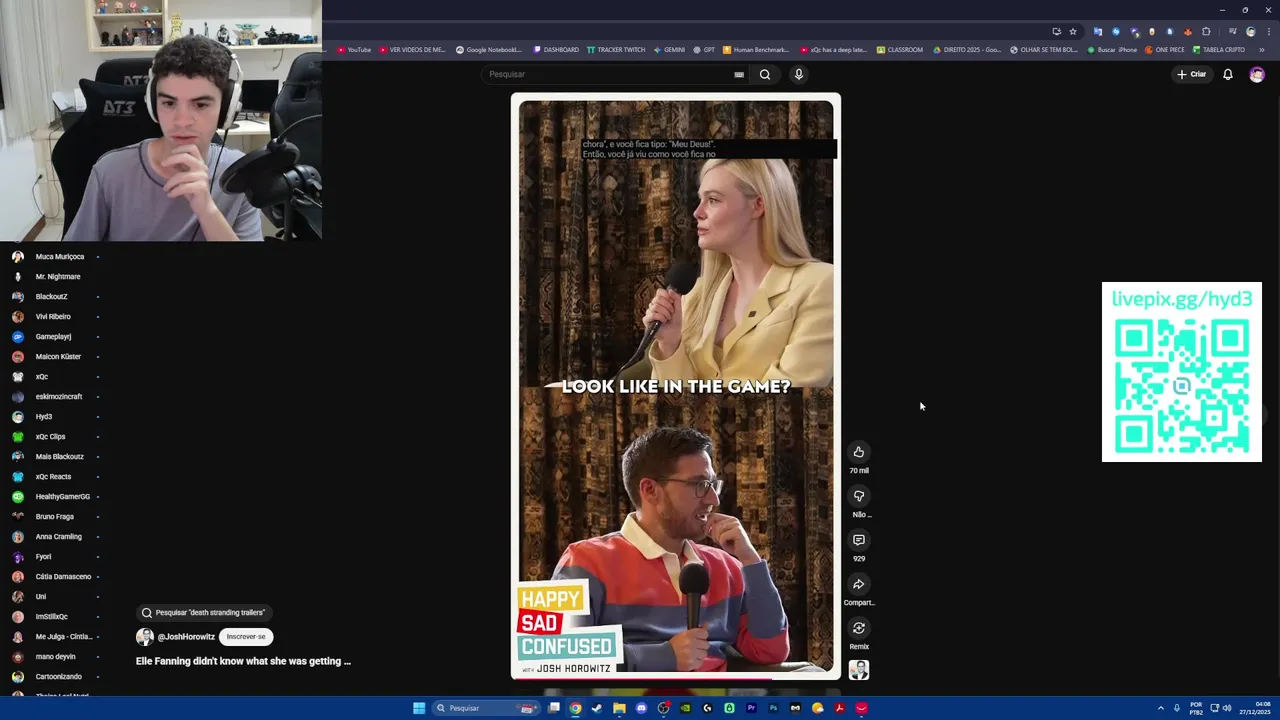Open the Vivi Ribeiro channel
This screenshot has height=720, width=1280.
click(55, 317)
